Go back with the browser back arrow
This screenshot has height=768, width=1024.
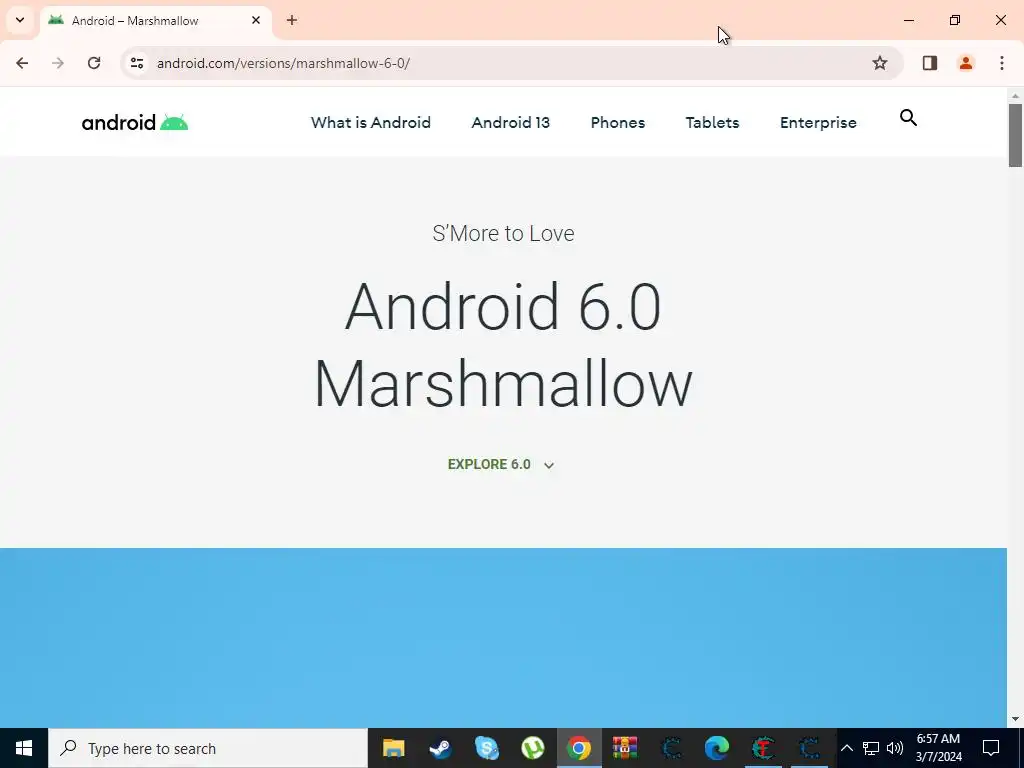22,63
